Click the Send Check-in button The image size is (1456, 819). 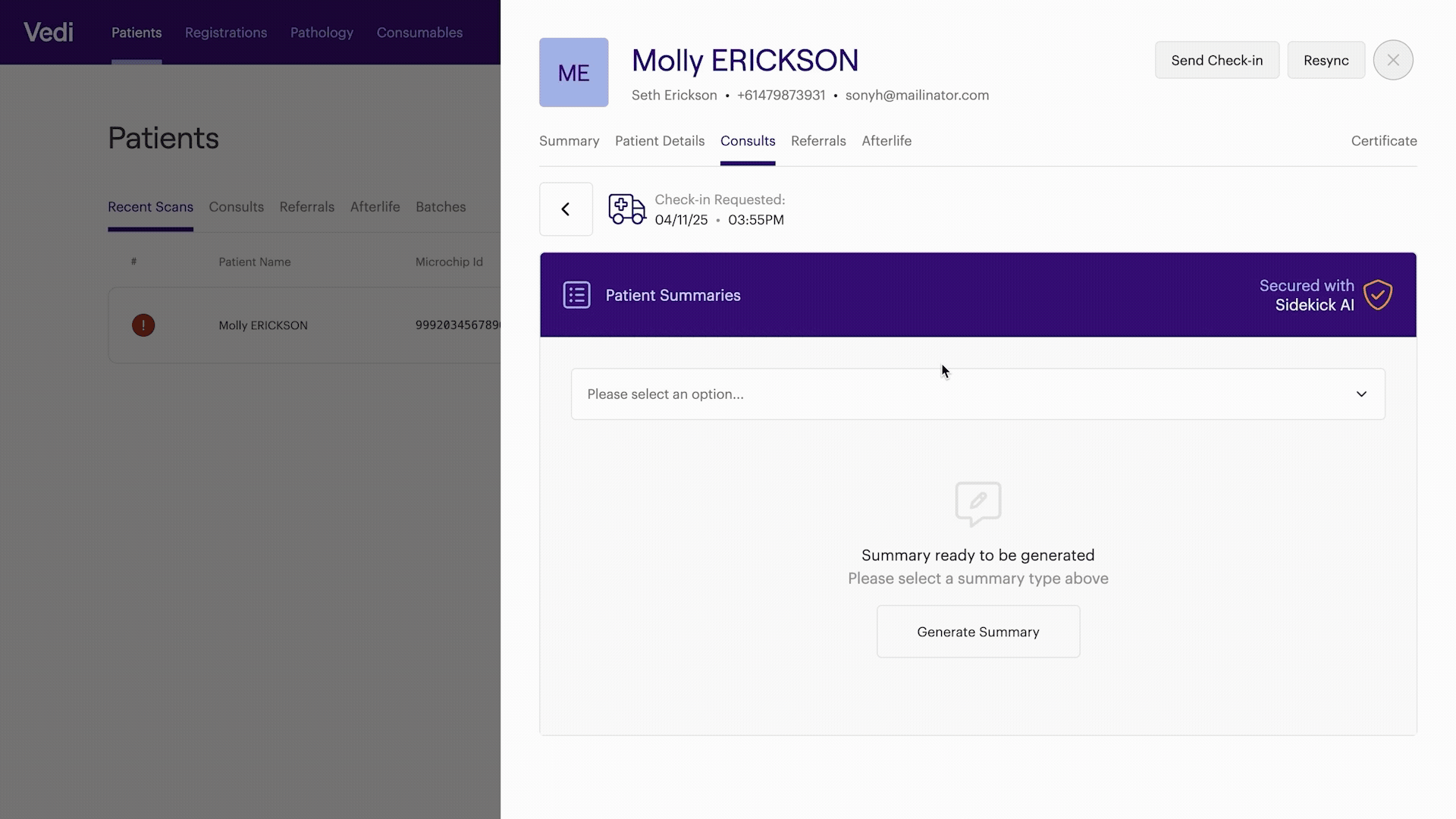(1216, 60)
